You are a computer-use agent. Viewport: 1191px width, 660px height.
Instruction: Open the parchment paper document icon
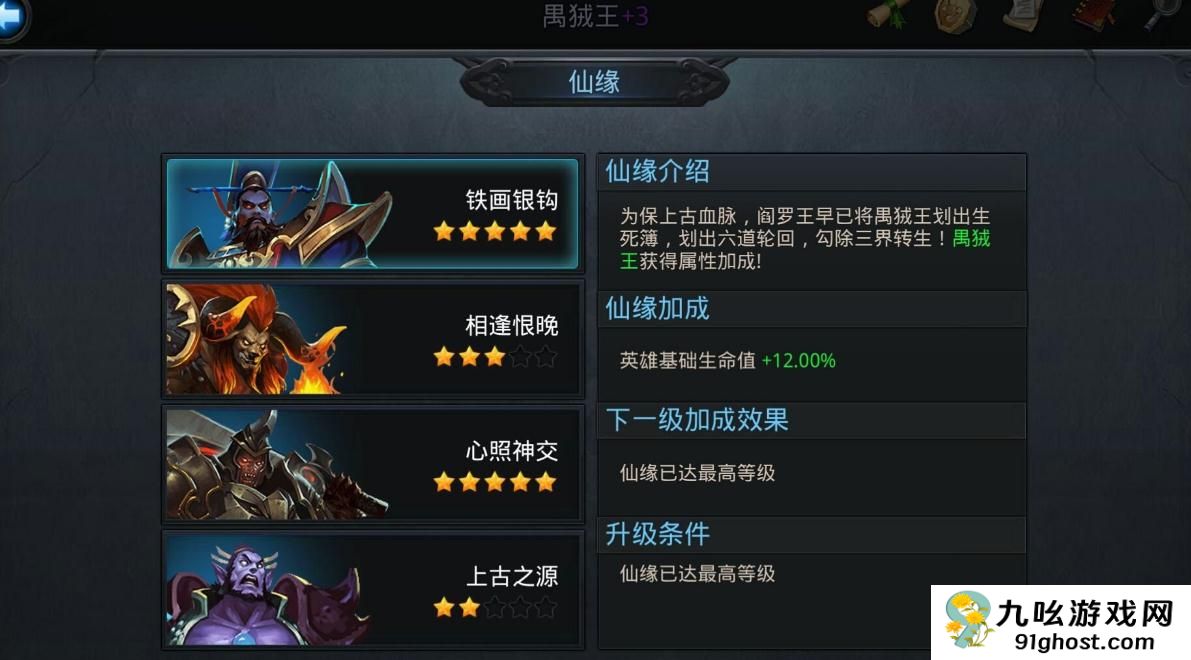(x=1024, y=14)
